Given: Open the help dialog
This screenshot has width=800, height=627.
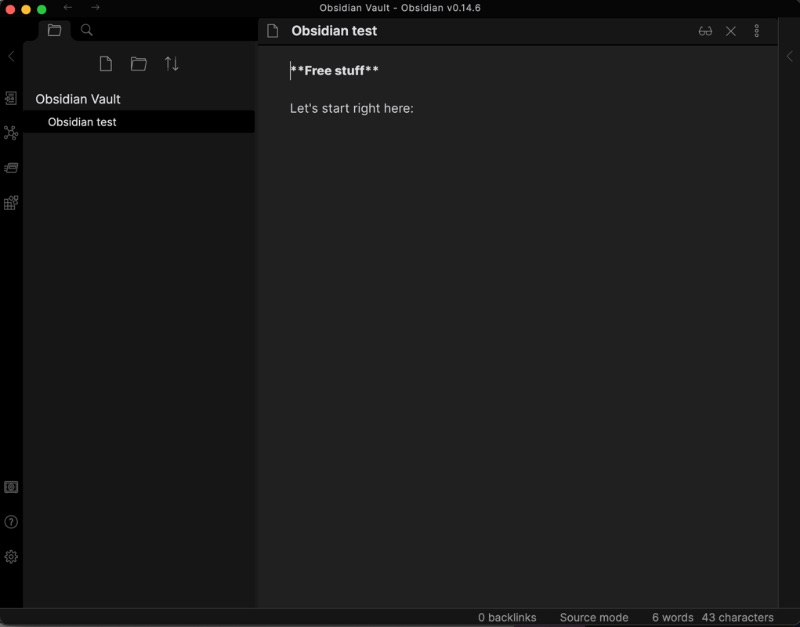Looking at the screenshot, I should [11, 522].
